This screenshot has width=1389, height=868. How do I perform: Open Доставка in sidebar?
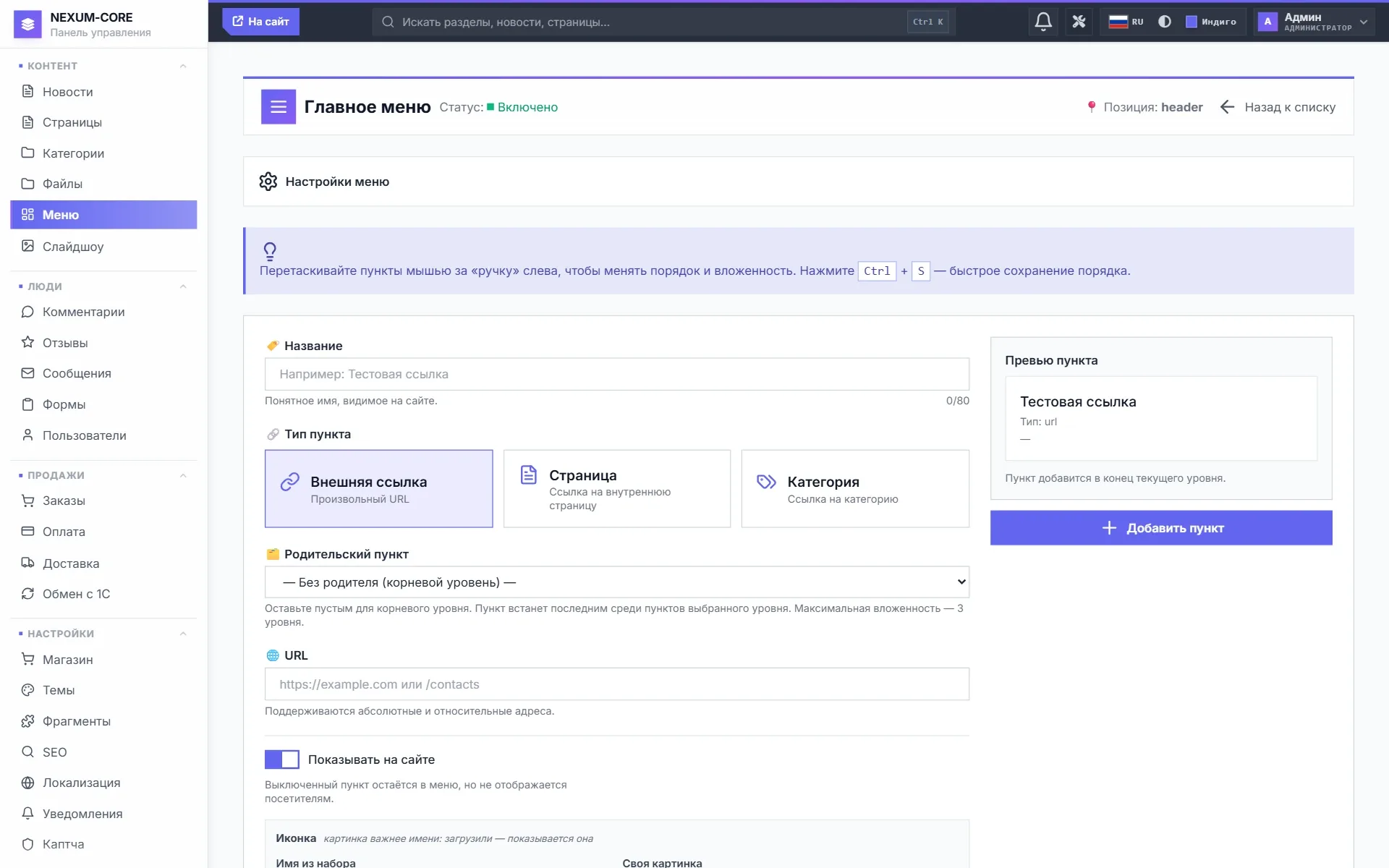103,563
